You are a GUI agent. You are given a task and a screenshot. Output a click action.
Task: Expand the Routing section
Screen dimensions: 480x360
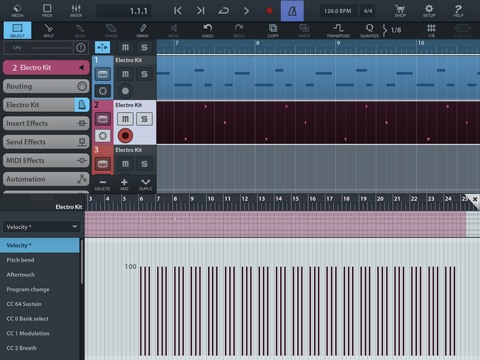coord(46,86)
